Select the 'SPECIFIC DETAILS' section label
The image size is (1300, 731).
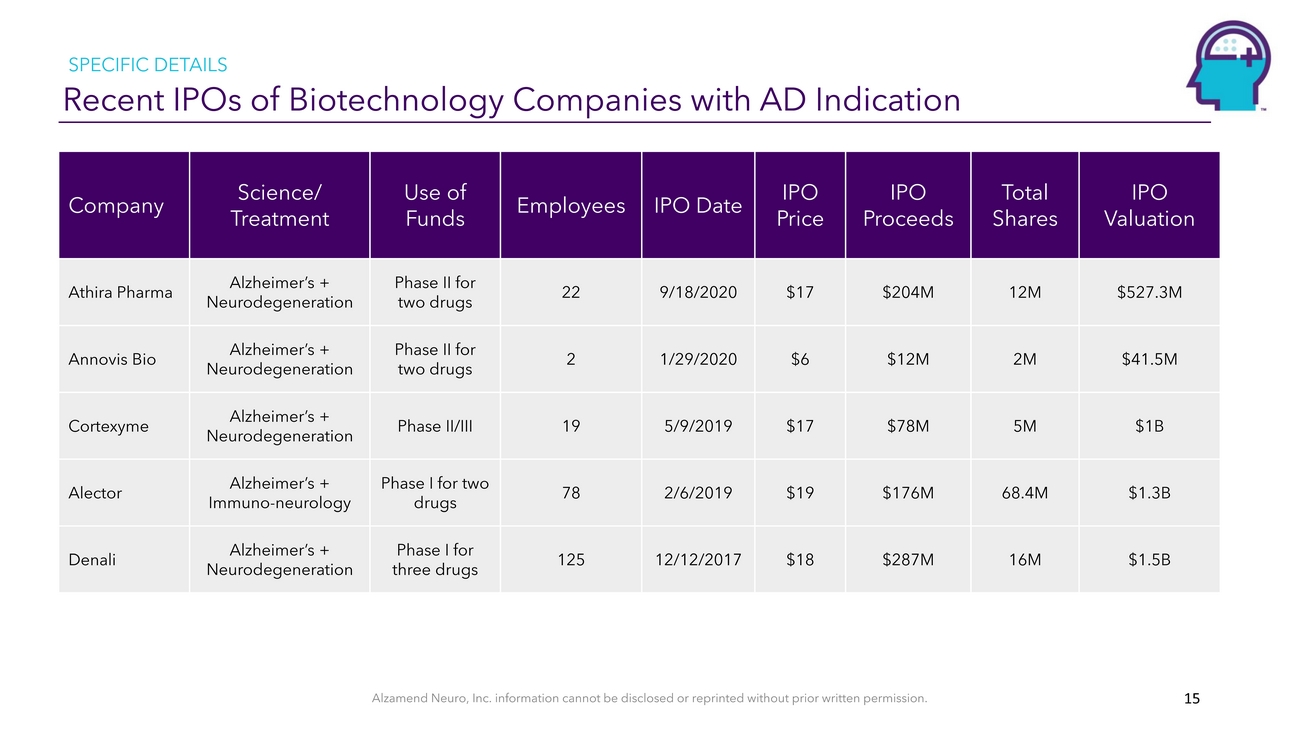tap(147, 65)
